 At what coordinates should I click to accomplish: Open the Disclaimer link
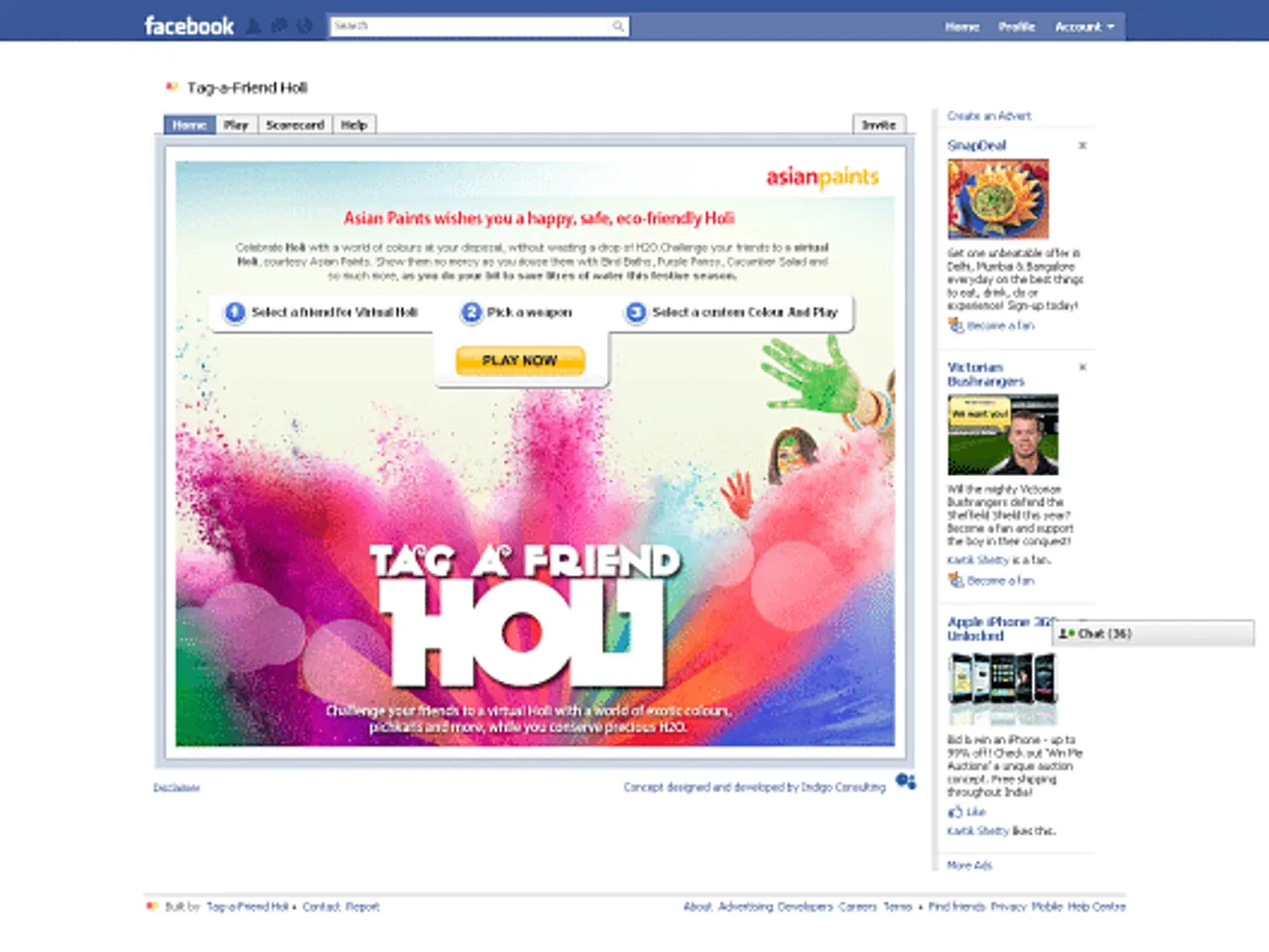(x=177, y=787)
